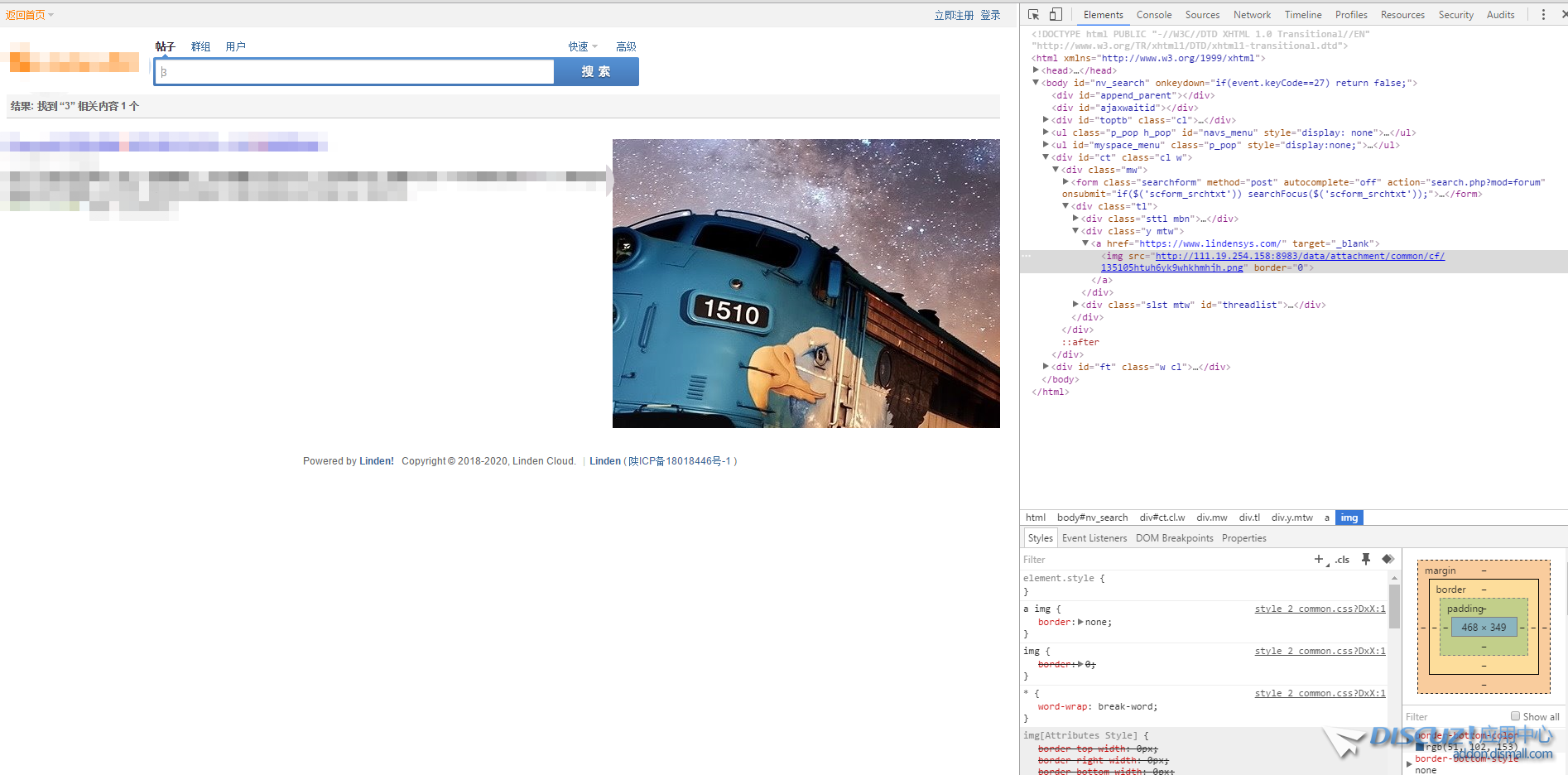
Task: Click the 立即注册 register link
Action: (x=954, y=15)
